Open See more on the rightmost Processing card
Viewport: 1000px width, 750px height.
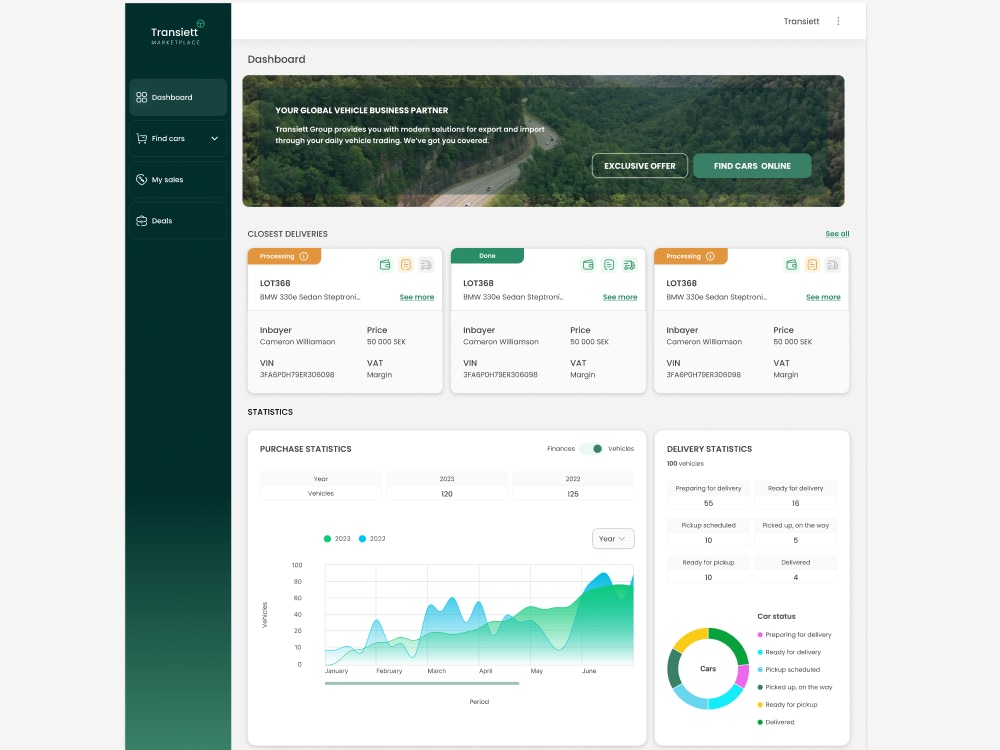coord(823,297)
